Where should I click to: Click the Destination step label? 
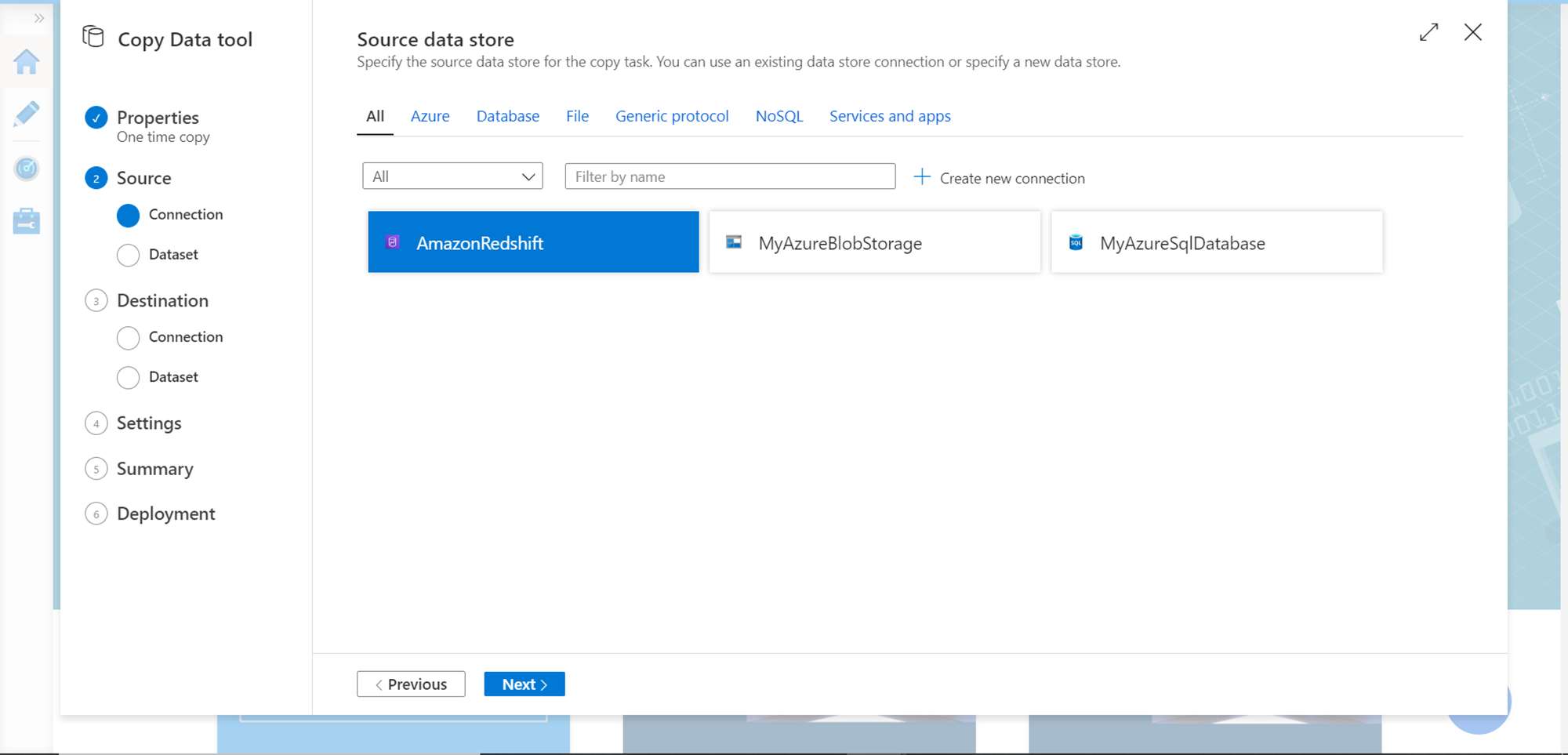pyautogui.click(x=163, y=300)
